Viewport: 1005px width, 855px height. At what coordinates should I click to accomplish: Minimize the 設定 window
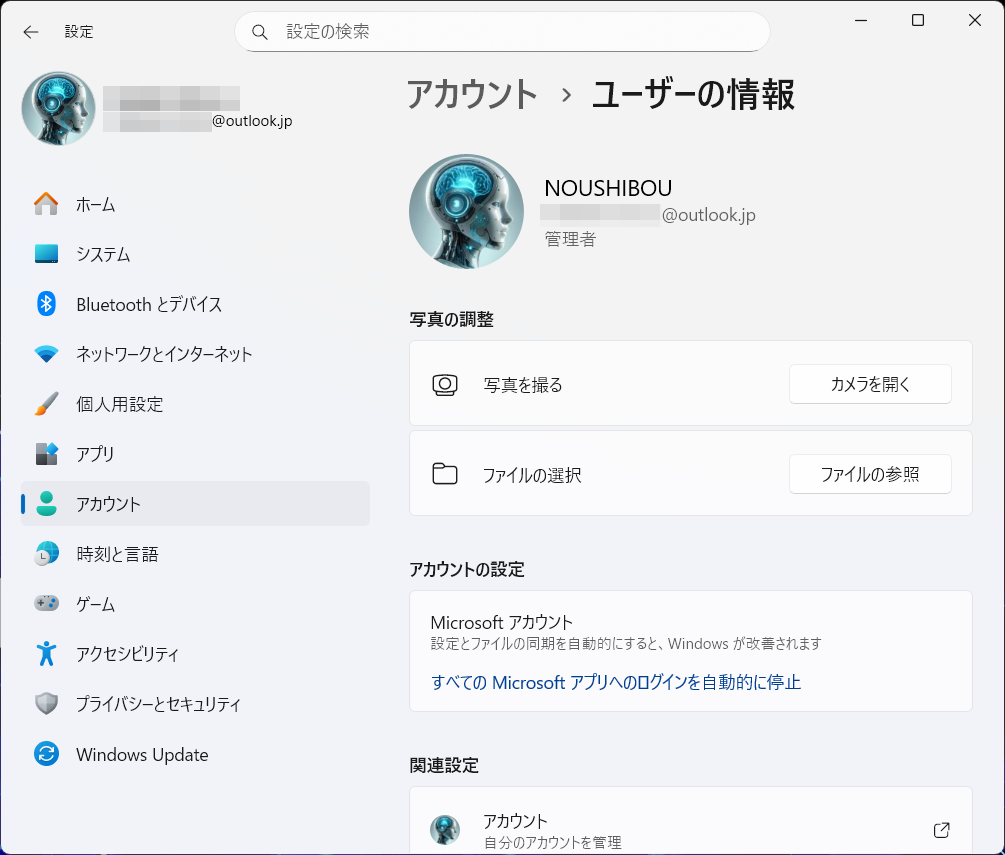click(x=861, y=21)
